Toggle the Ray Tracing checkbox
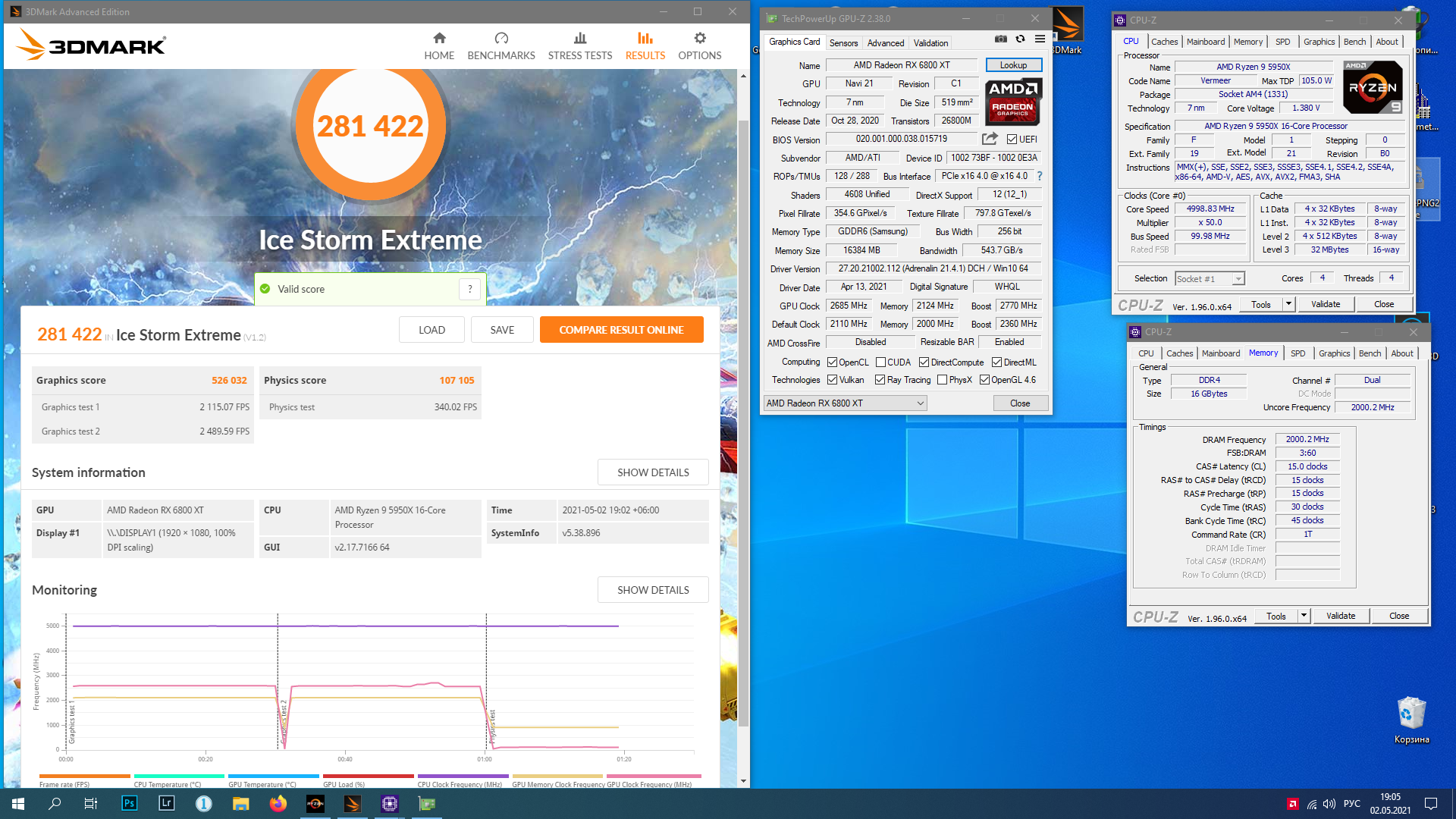The width and height of the screenshot is (1456, 819). point(880,380)
